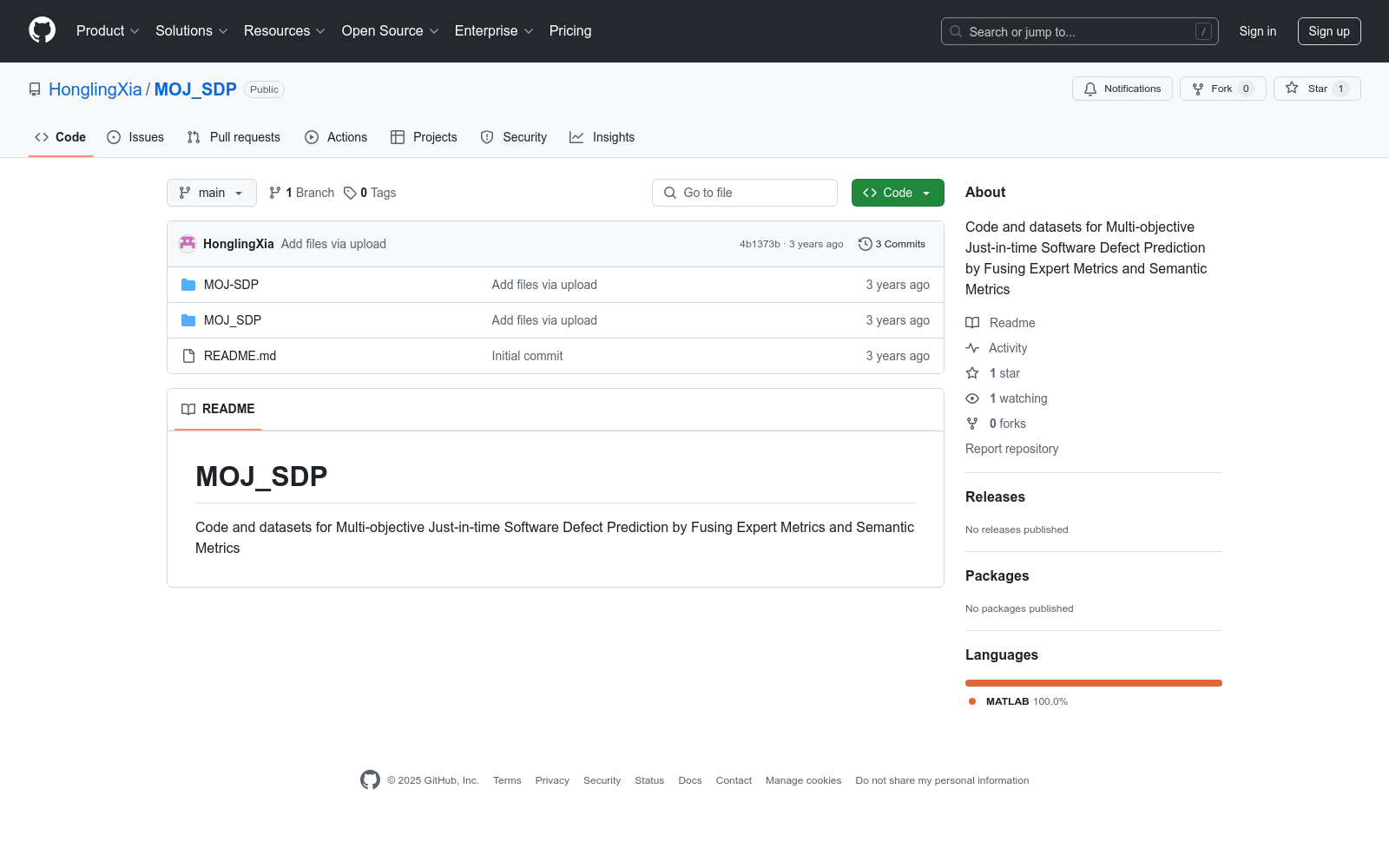The image size is (1389, 868).
Task: View the 0 Tags link
Action: 370,193
